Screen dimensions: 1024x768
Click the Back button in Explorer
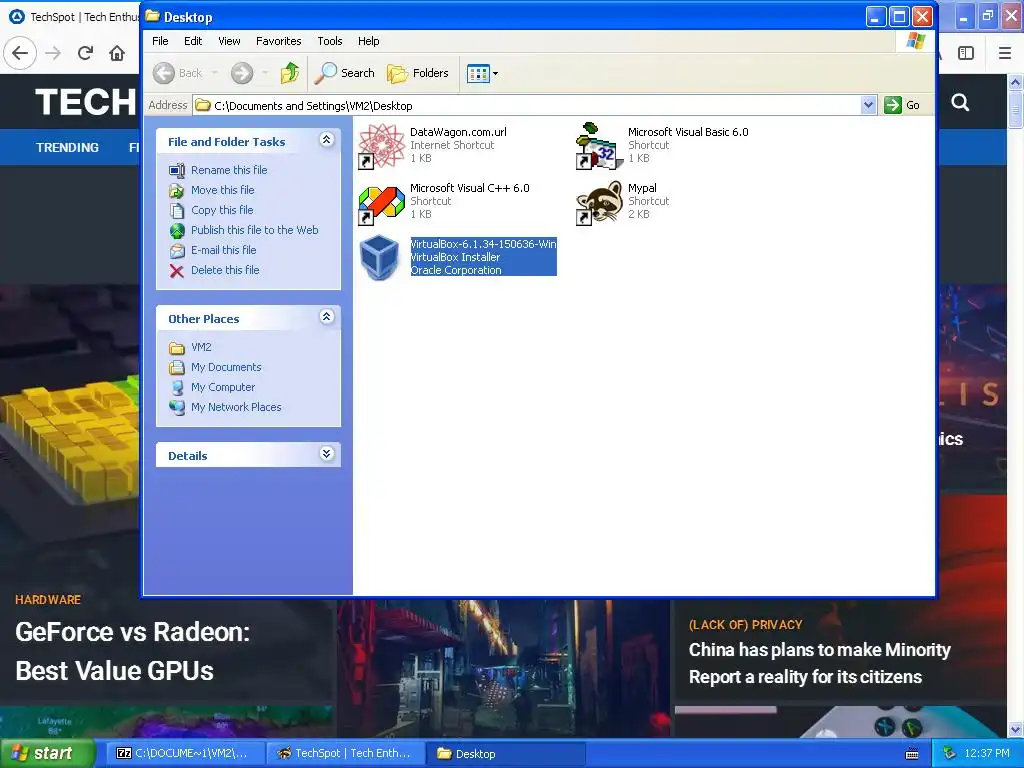pos(178,73)
